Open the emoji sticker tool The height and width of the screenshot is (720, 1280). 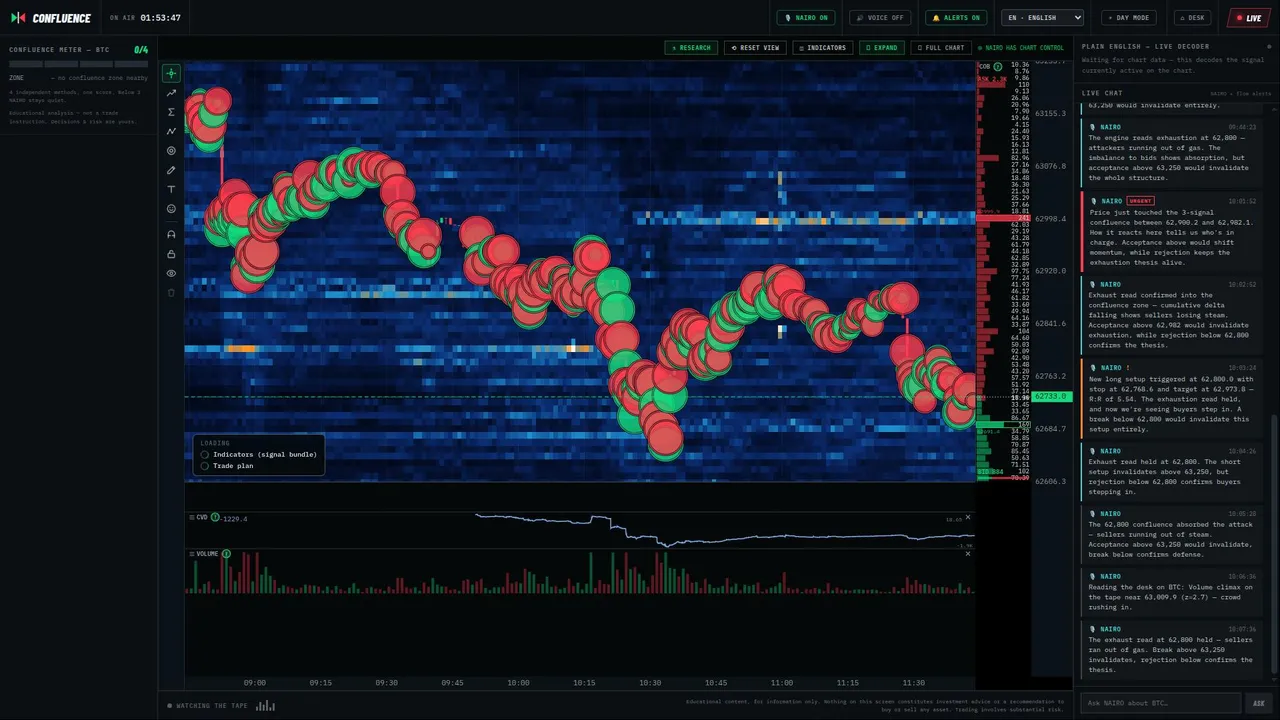[x=171, y=209]
